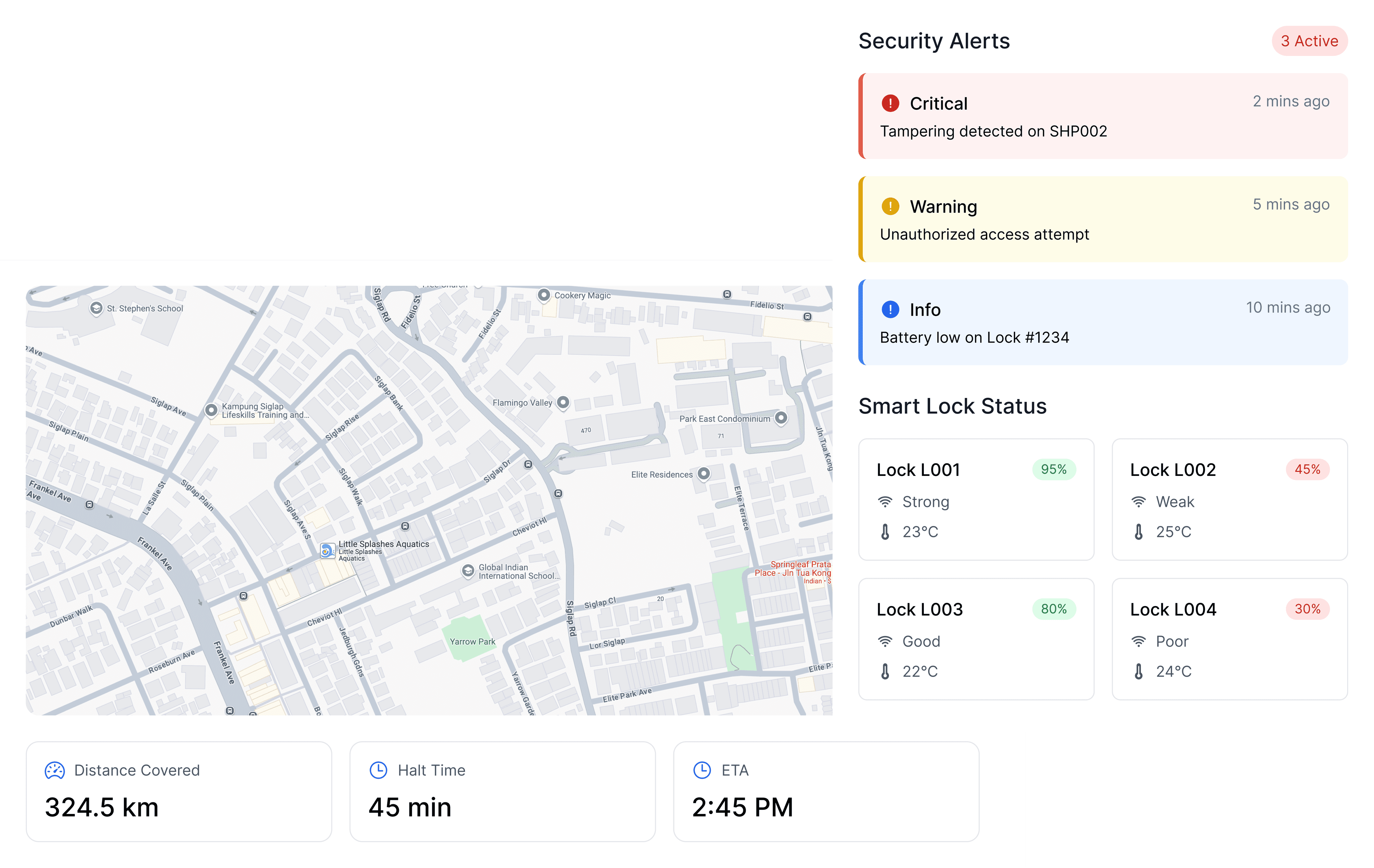Click the Smart Lock Status heading

[x=952, y=406]
